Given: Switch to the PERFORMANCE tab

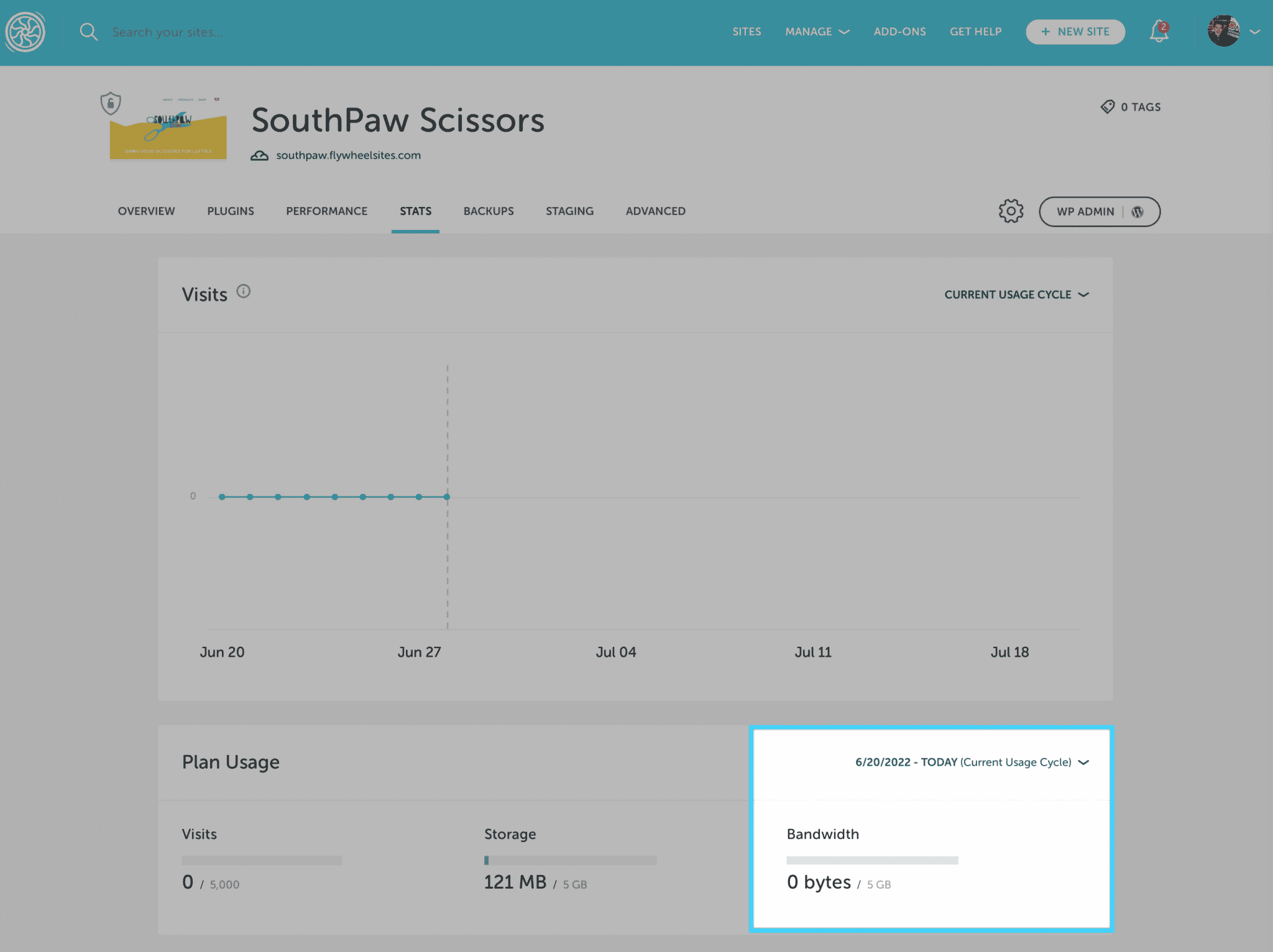Looking at the screenshot, I should tap(327, 211).
